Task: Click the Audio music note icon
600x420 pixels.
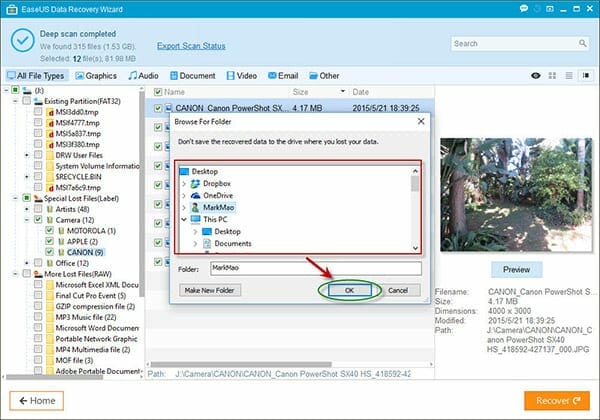Action: coord(132,76)
